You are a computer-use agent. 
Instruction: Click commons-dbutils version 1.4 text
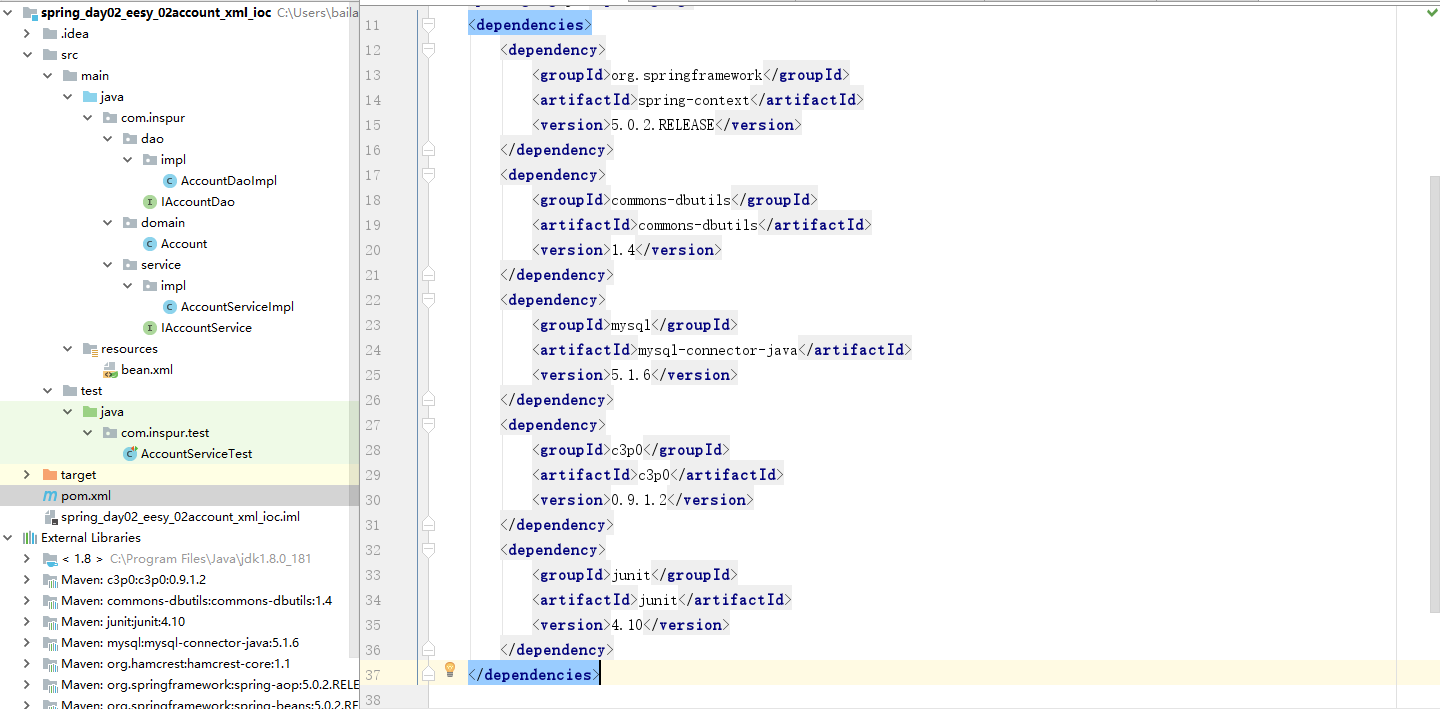click(x=623, y=250)
